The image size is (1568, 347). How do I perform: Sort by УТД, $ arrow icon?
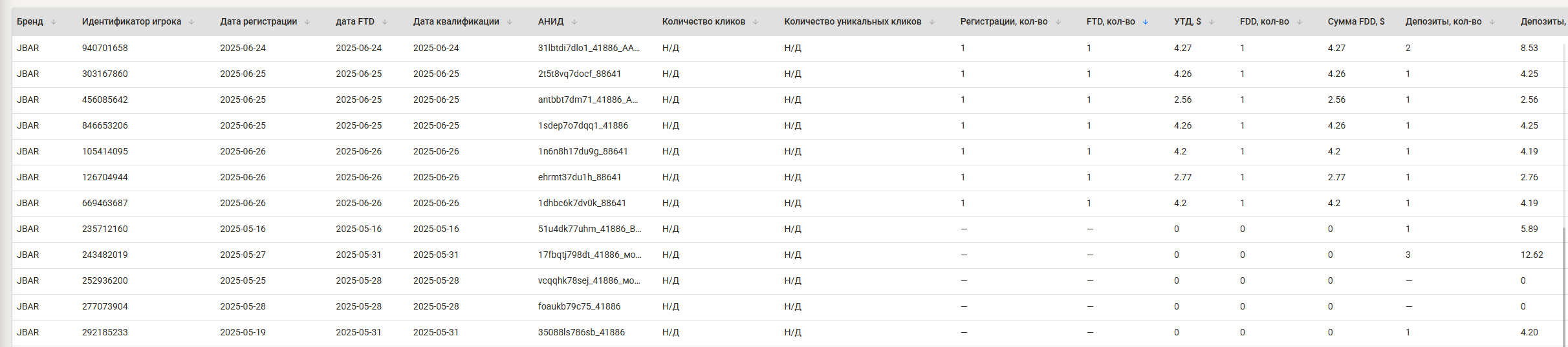[x=1212, y=22]
